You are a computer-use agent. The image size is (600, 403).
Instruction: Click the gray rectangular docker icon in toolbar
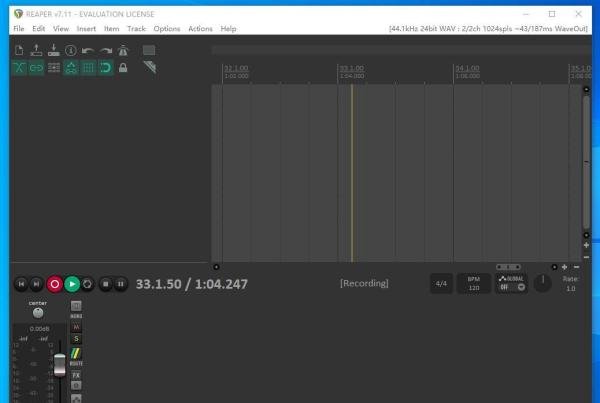[149, 50]
